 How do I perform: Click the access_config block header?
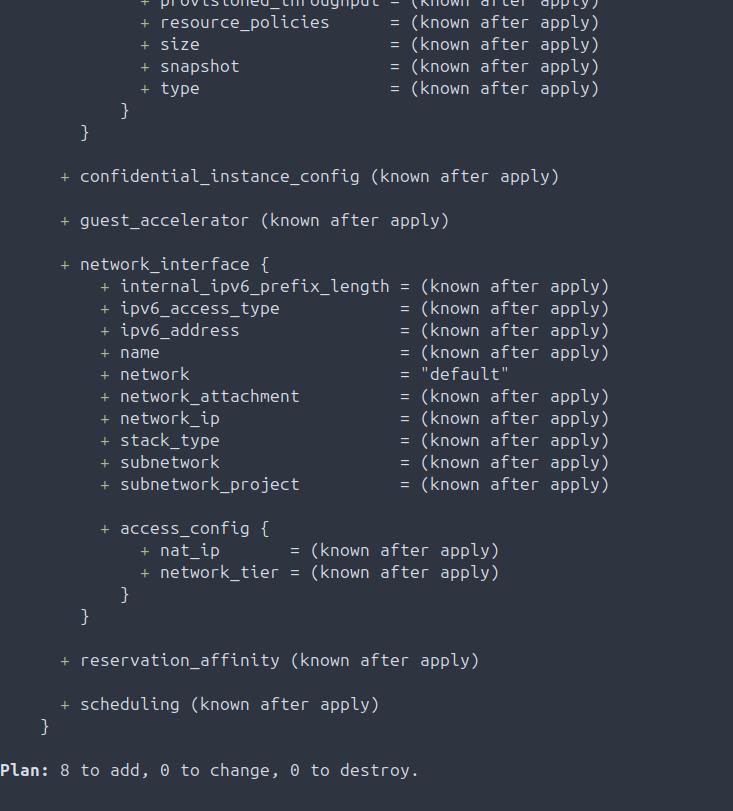tap(184, 528)
